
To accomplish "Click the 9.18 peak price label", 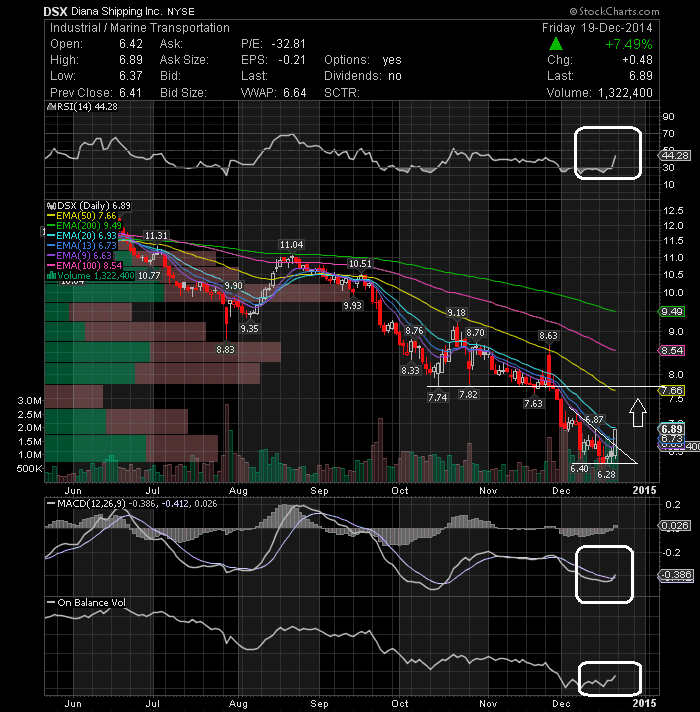I will (x=457, y=312).
